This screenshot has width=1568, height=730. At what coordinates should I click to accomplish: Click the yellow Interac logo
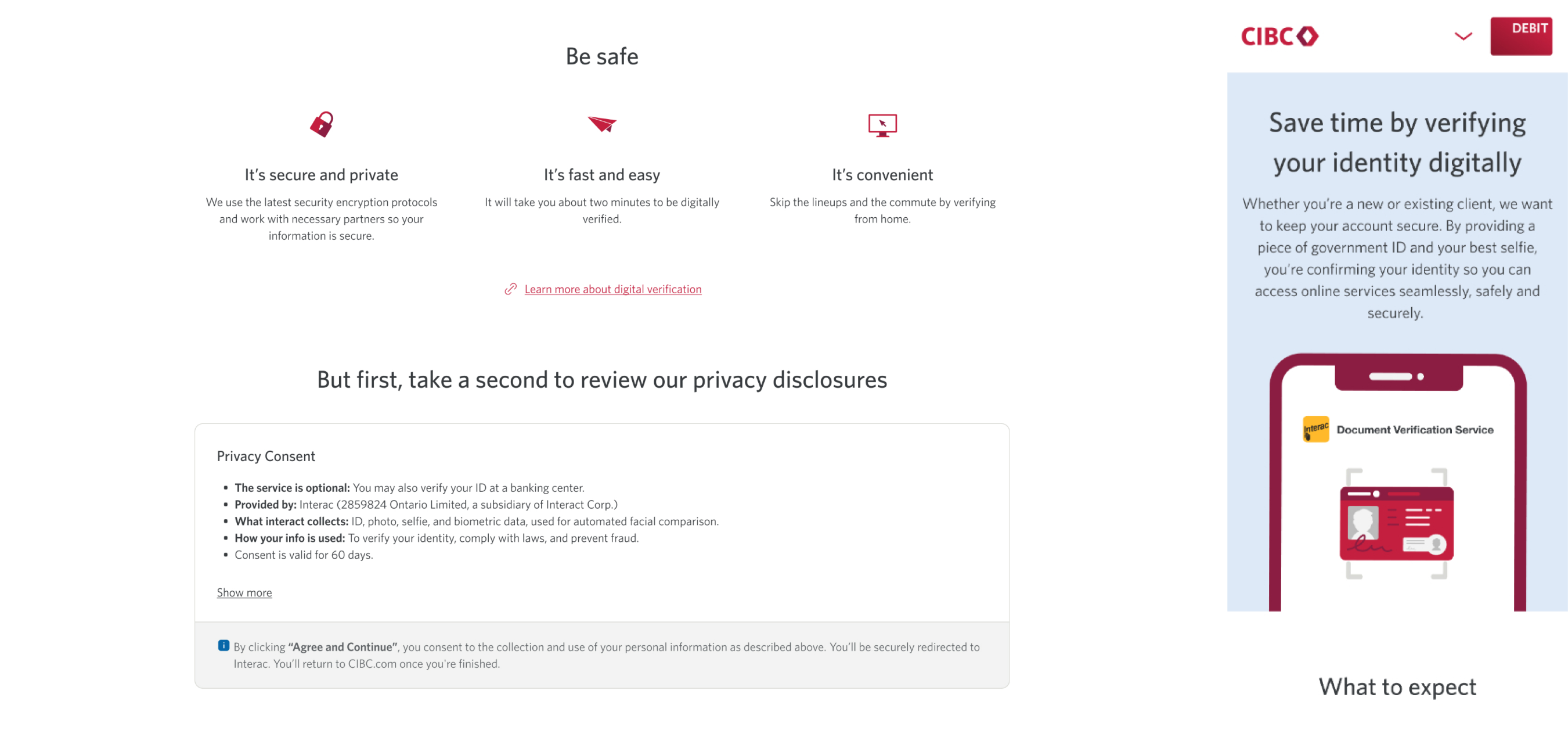[x=1315, y=429]
